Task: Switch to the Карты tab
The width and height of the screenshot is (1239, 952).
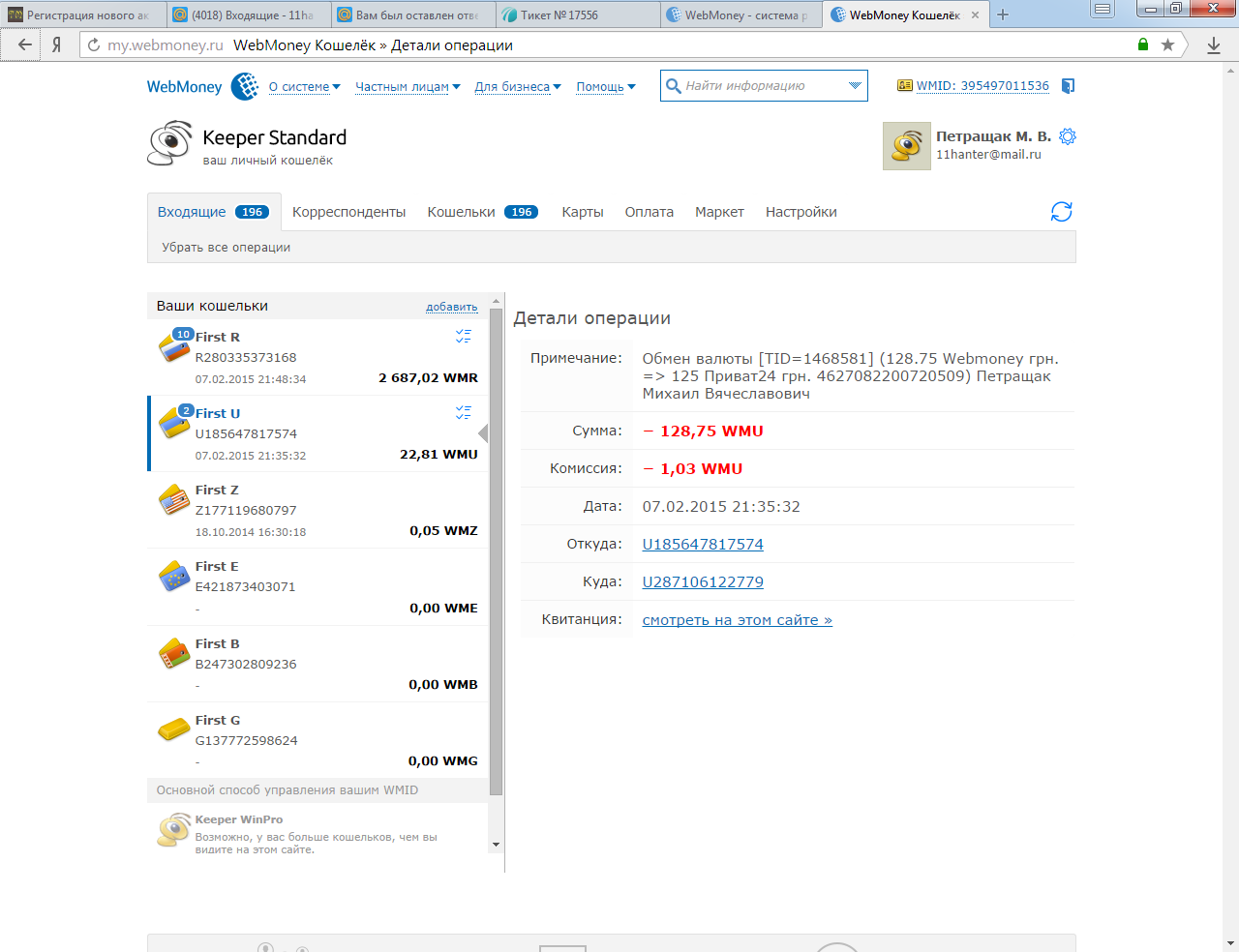Action: tap(583, 212)
